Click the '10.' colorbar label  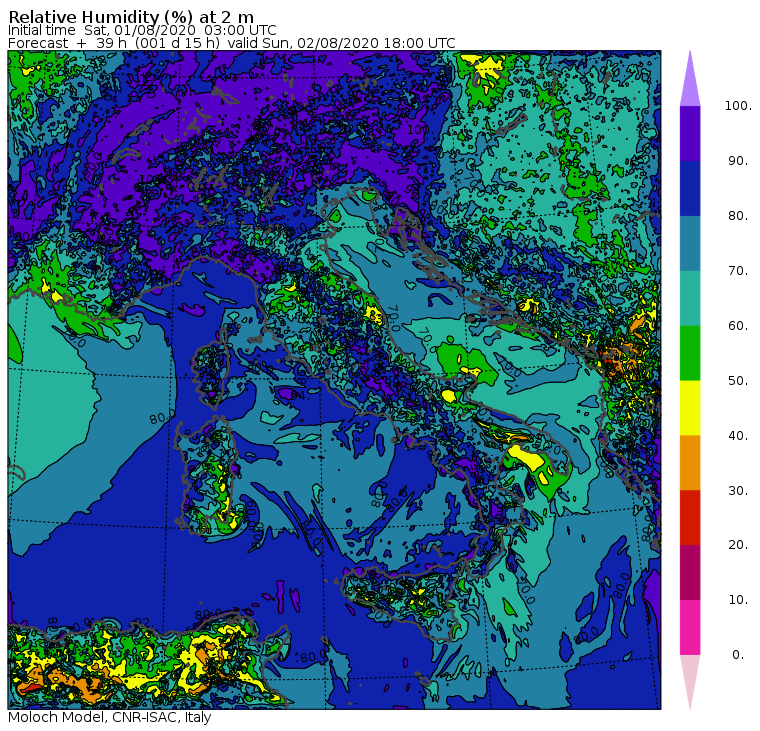[x=738, y=600]
